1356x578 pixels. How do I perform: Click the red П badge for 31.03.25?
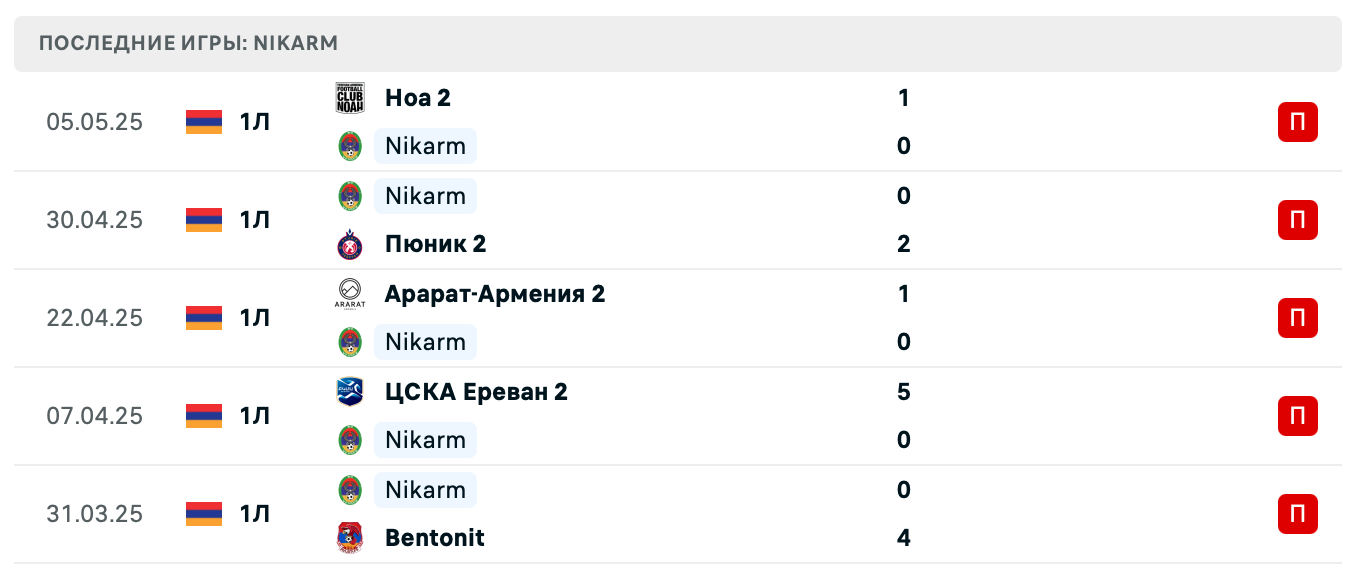click(1297, 514)
